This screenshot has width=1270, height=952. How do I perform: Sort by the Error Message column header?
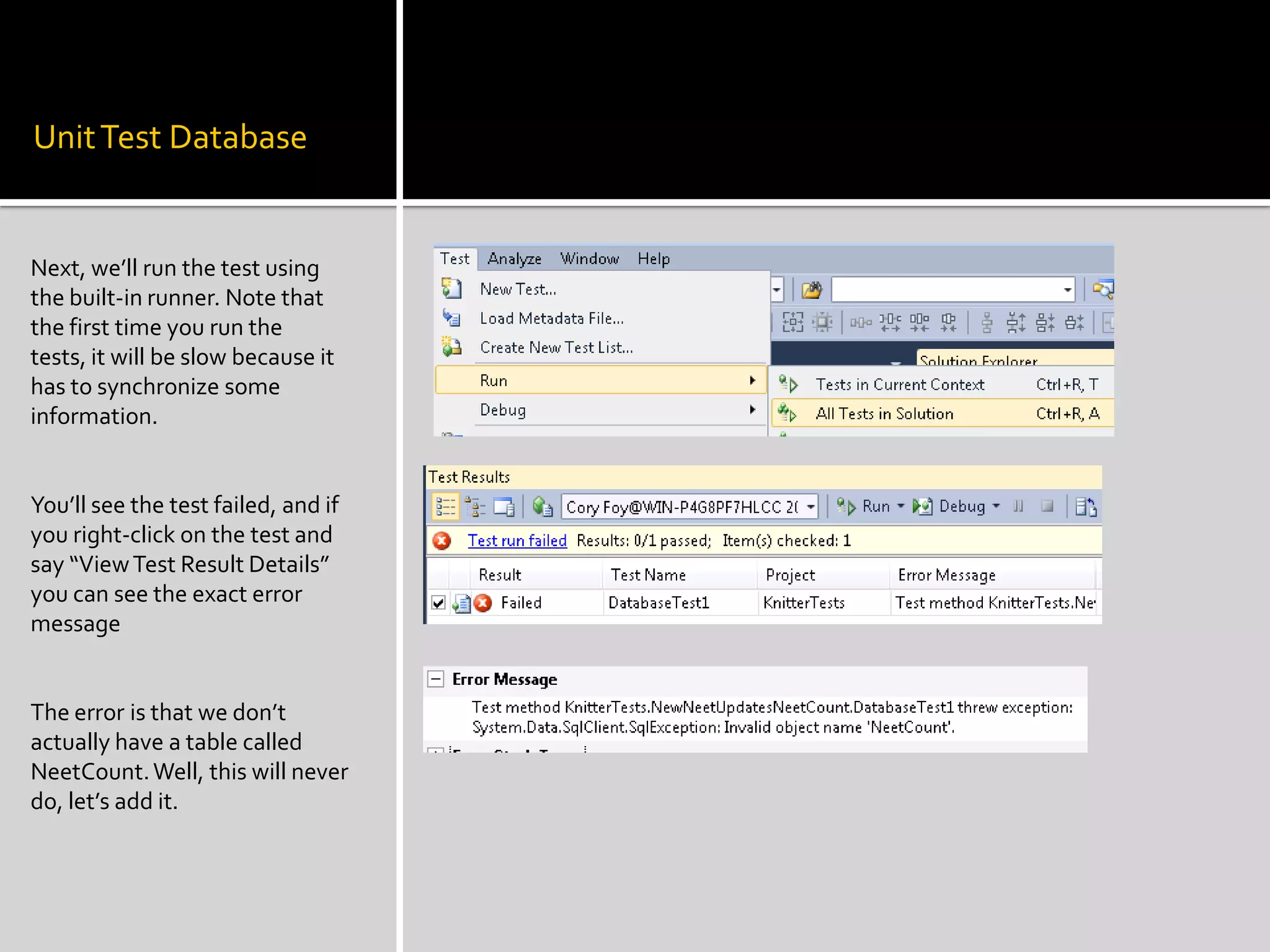pos(993,575)
